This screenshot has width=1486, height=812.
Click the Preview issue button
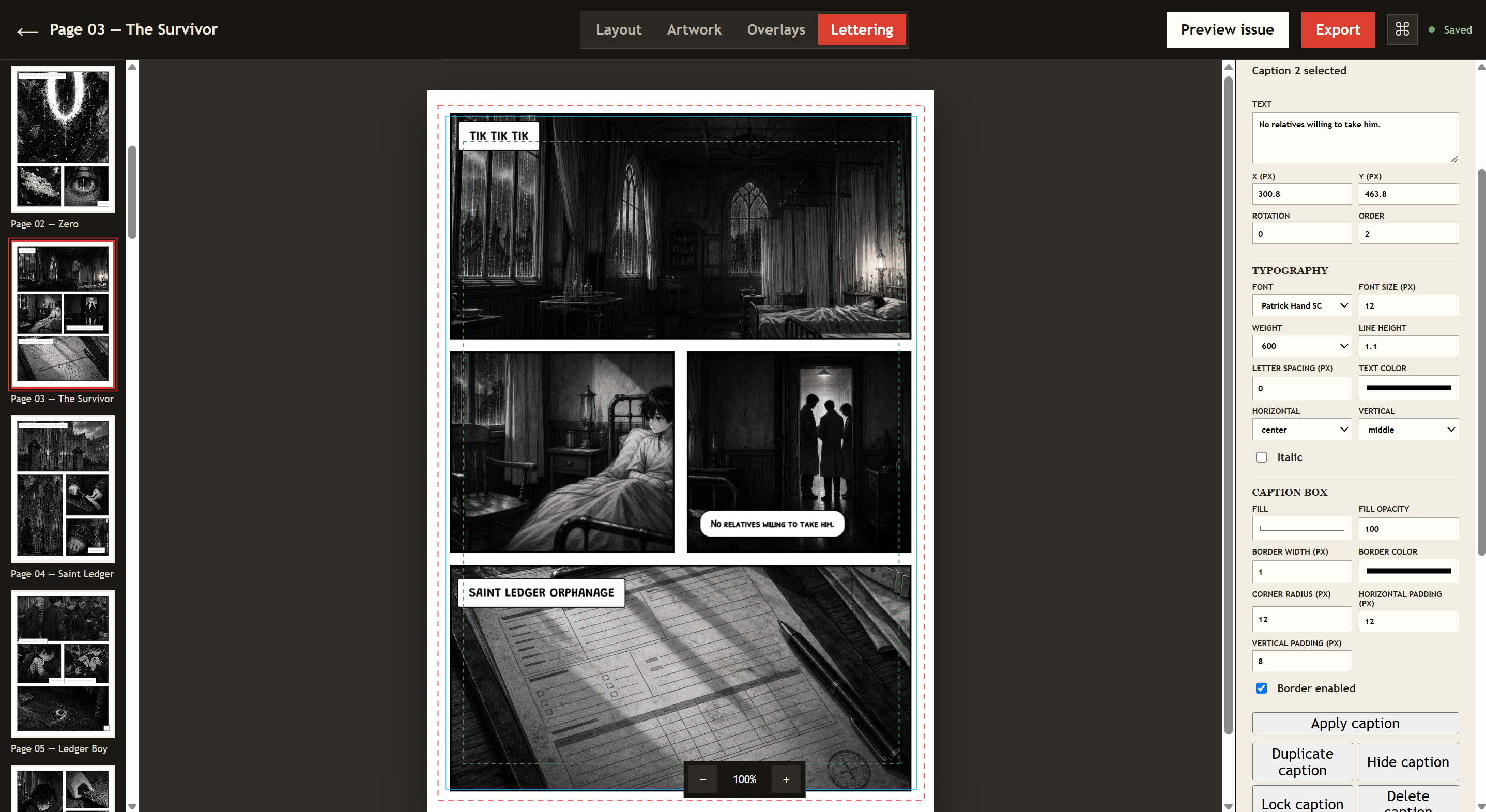(x=1227, y=29)
